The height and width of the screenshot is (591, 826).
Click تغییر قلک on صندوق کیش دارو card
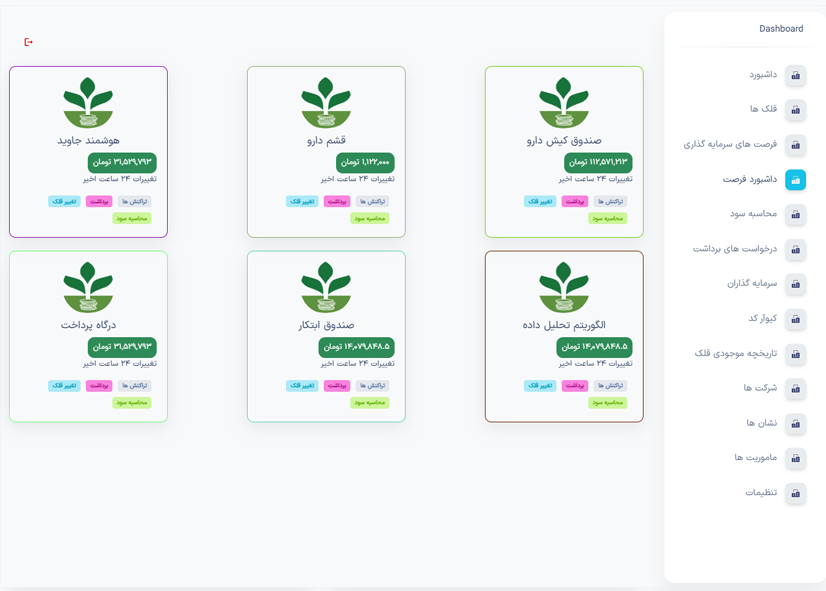[x=540, y=202]
